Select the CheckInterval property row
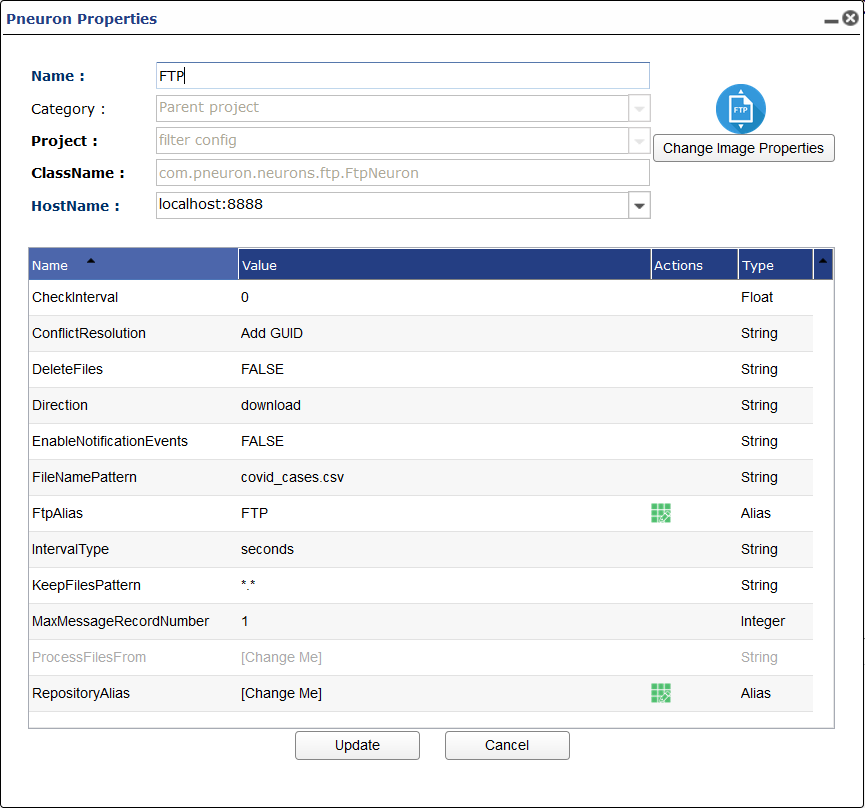The width and height of the screenshot is (865, 808). [421, 297]
